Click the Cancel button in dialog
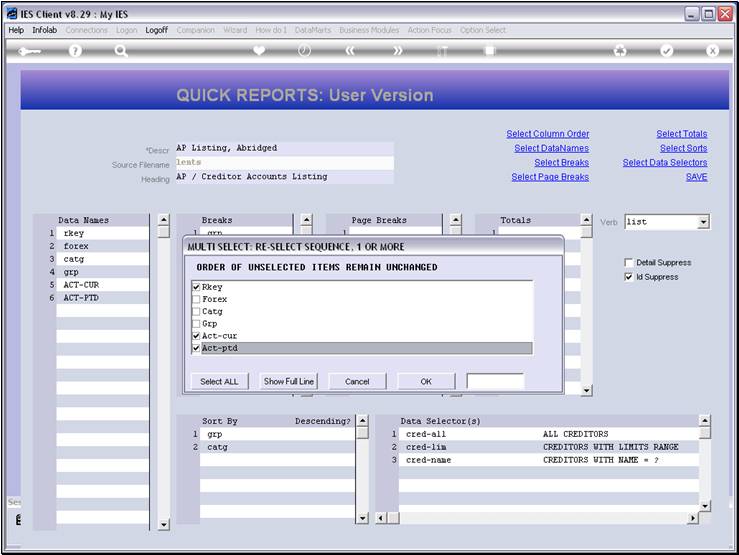This screenshot has width=739, height=555. pyautogui.click(x=357, y=382)
